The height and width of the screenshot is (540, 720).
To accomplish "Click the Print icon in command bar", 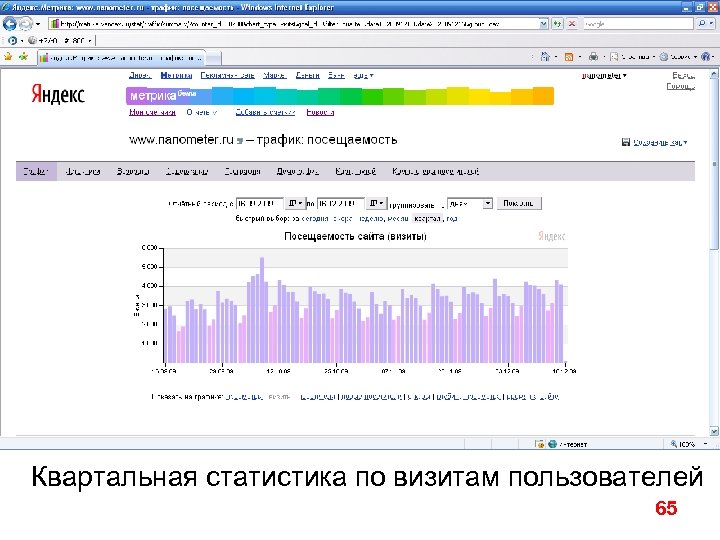I will point(593,57).
